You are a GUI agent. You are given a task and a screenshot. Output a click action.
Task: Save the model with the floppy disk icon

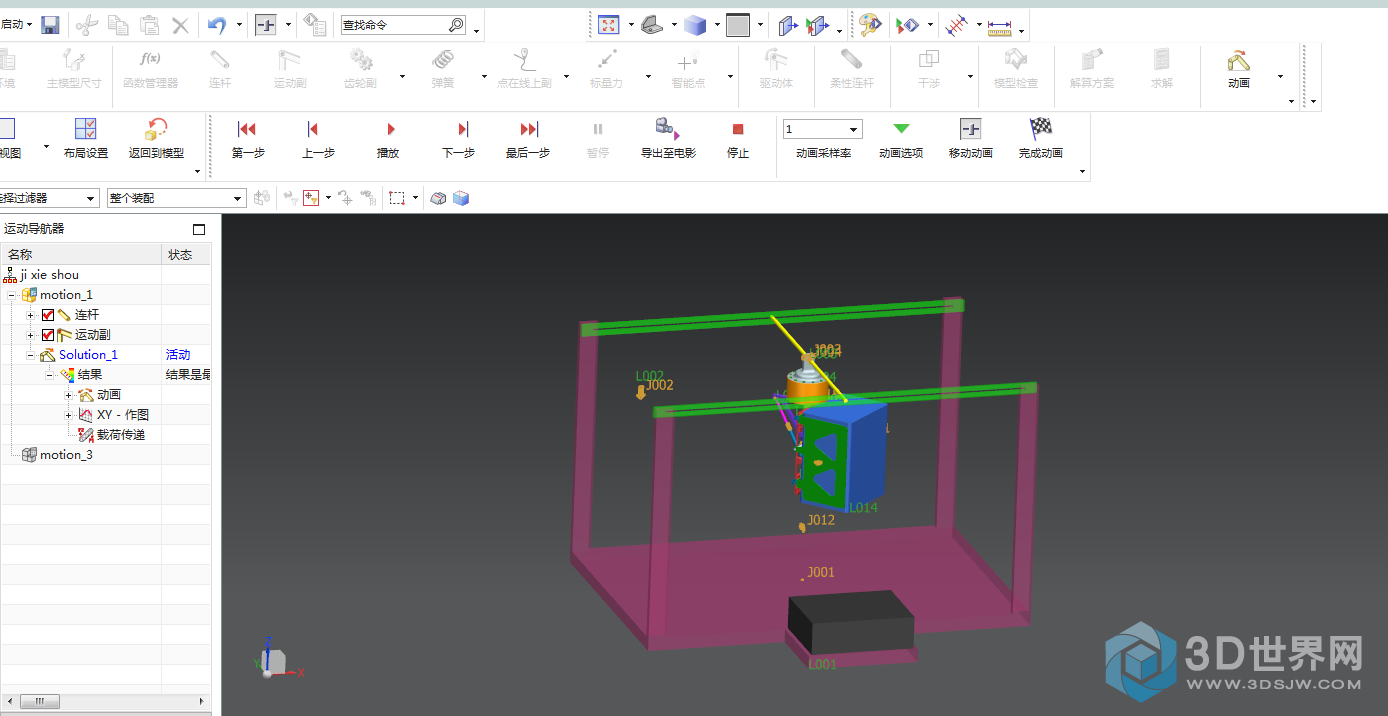tap(50, 25)
